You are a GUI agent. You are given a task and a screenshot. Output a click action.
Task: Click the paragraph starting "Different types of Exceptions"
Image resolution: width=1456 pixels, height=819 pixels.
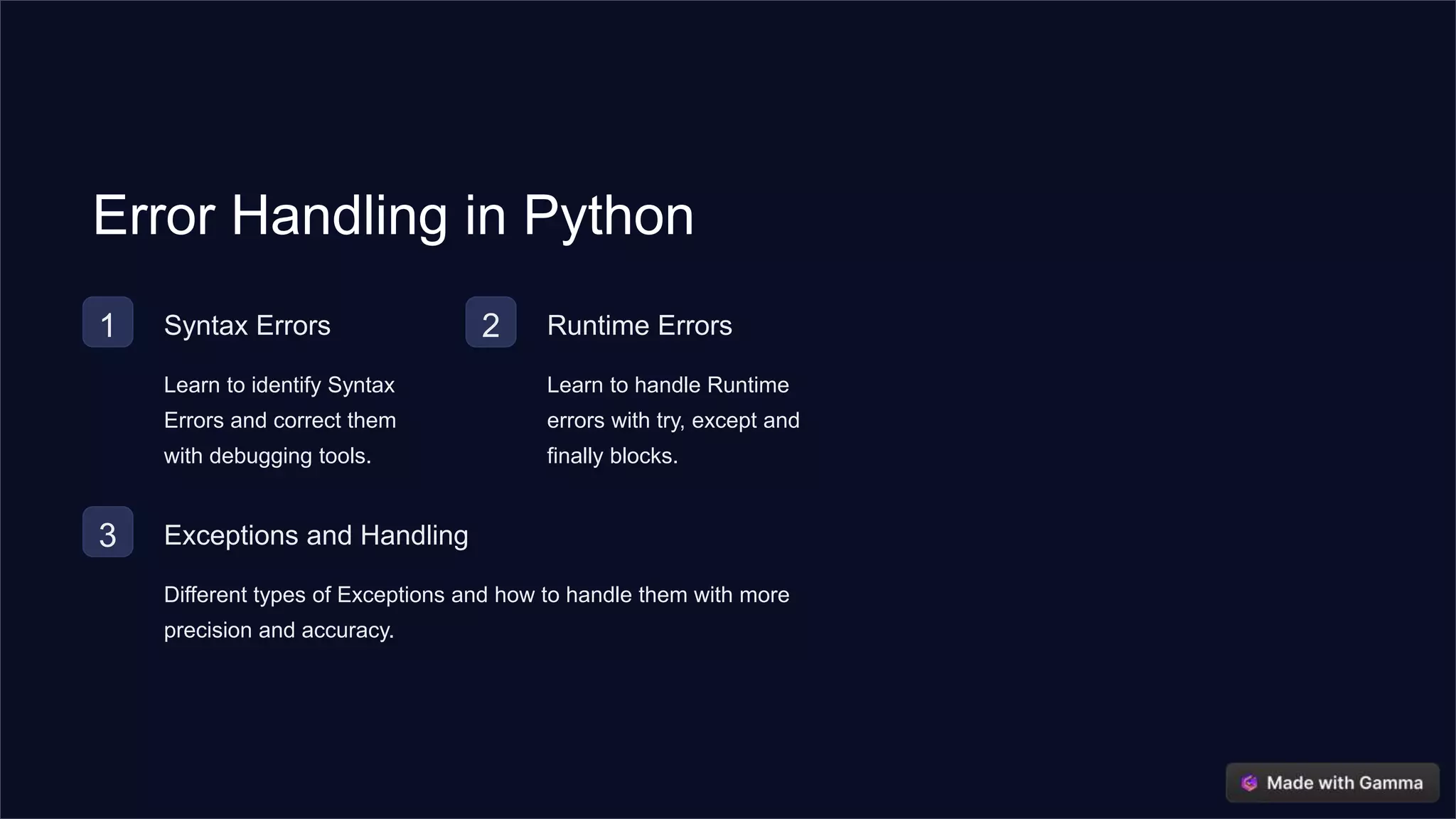pyautogui.click(x=477, y=612)
